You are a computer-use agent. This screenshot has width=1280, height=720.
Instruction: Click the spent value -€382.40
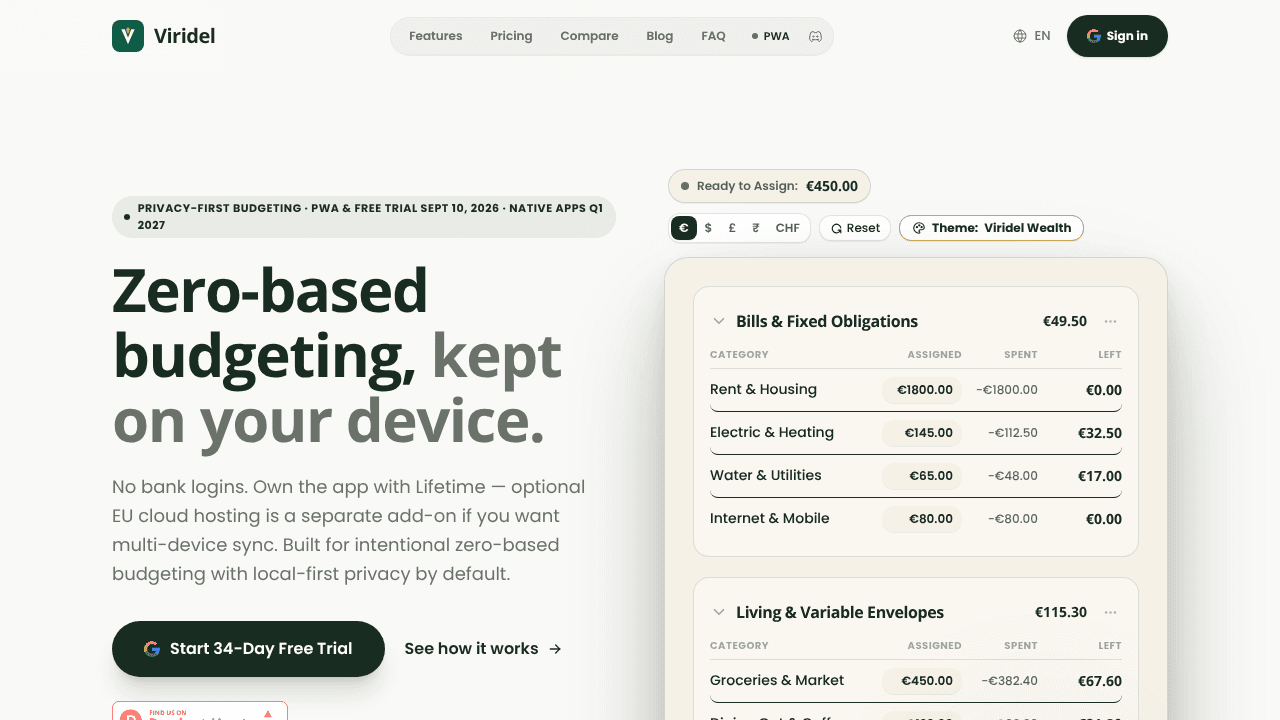1009,681
